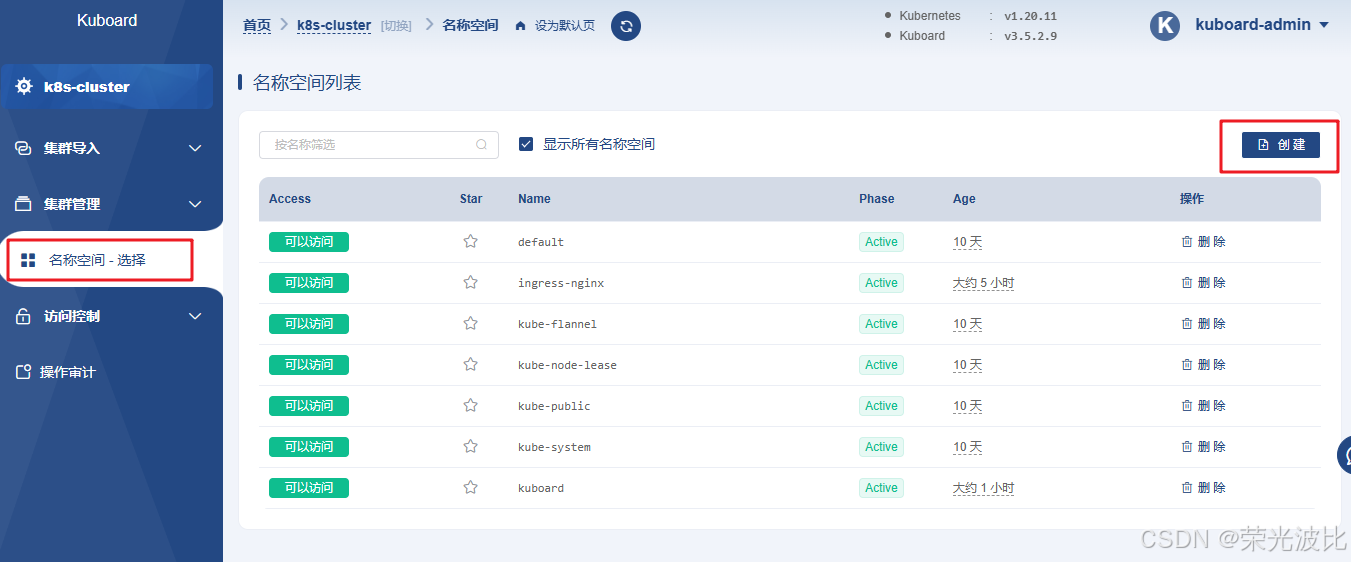This screenshot has height=562, width=1351.
Task: Delete the ingress-nginx namespace
Action: click(1203, 283)
